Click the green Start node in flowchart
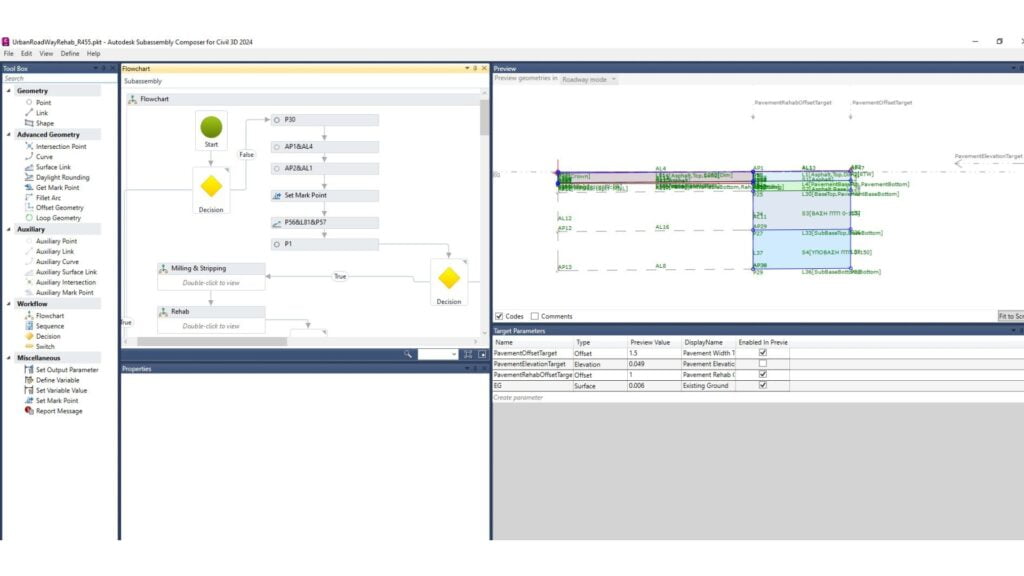1024x576 pixels. [211, 127]
